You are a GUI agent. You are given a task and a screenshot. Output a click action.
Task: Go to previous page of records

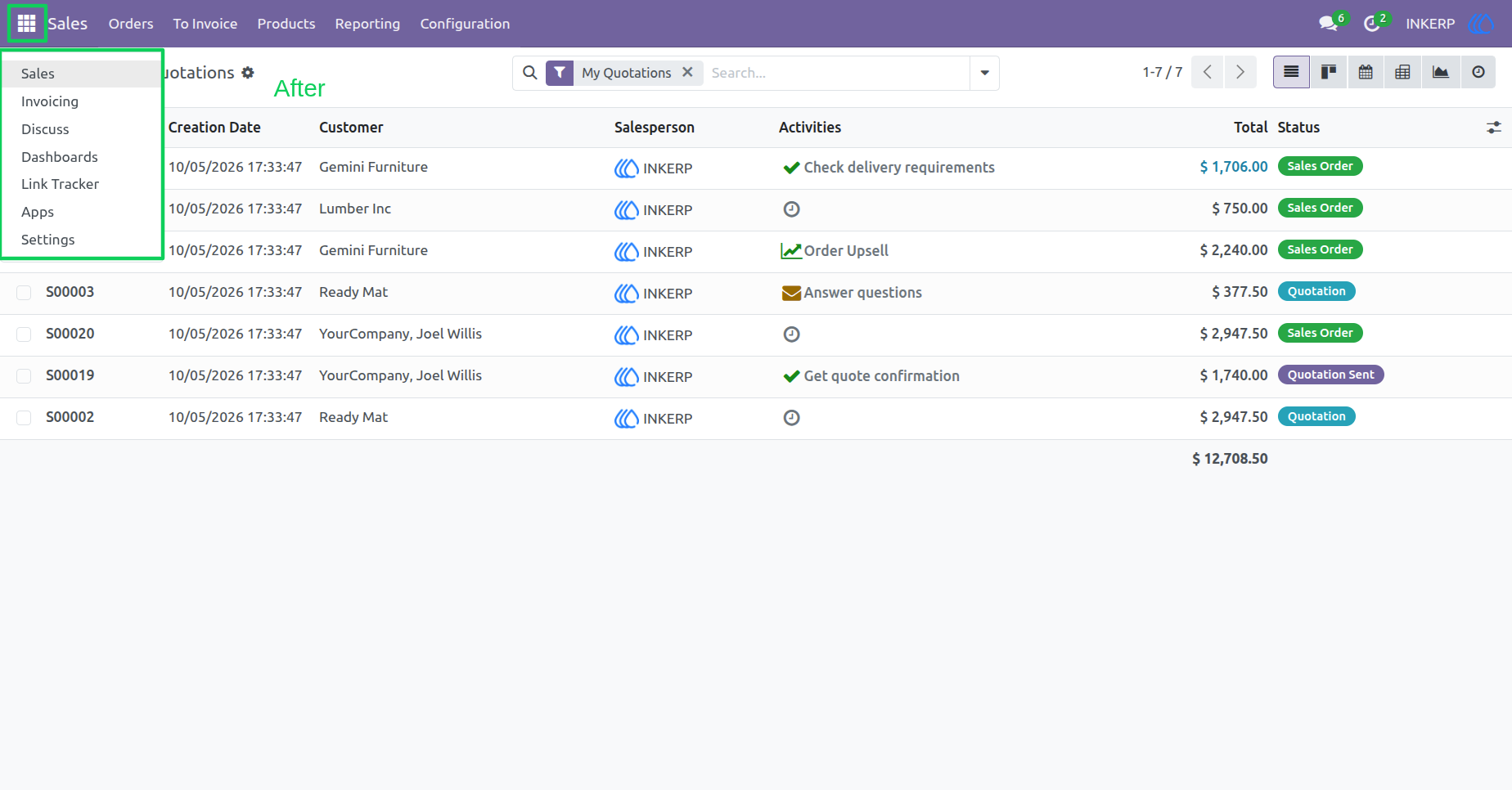click(1208, 72)
